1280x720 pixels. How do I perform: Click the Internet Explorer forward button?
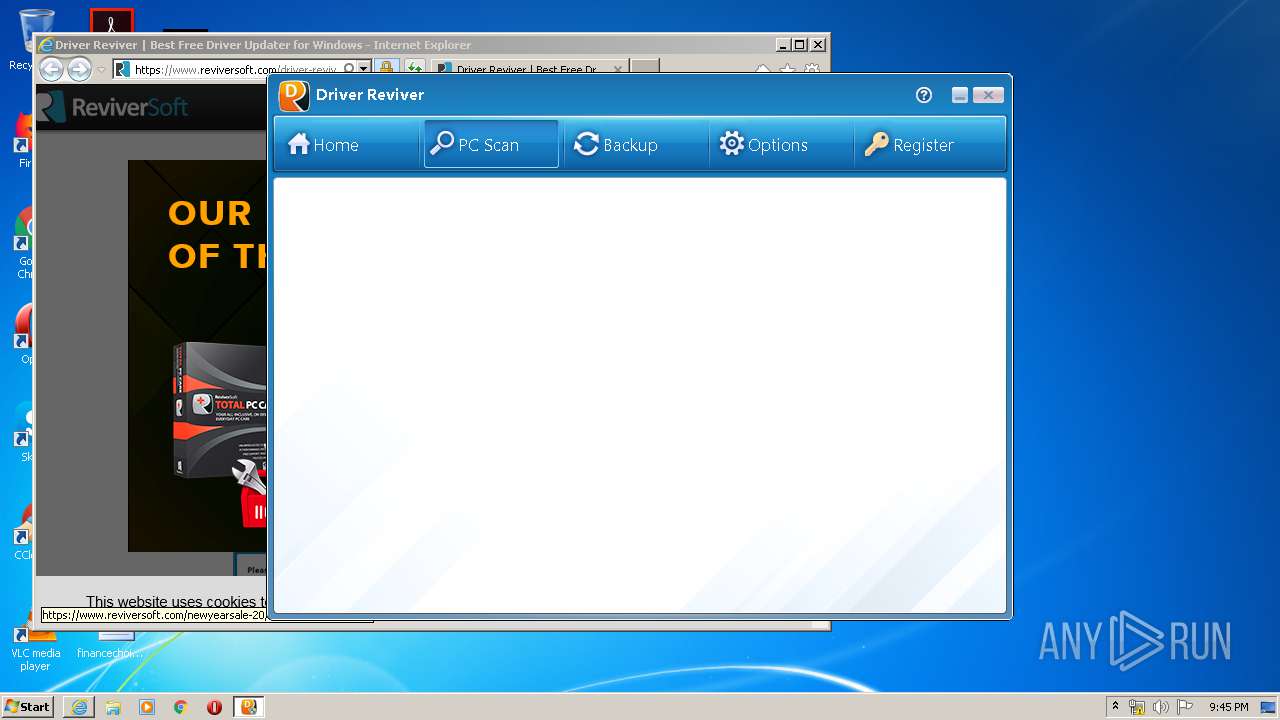tap(79, 69)
